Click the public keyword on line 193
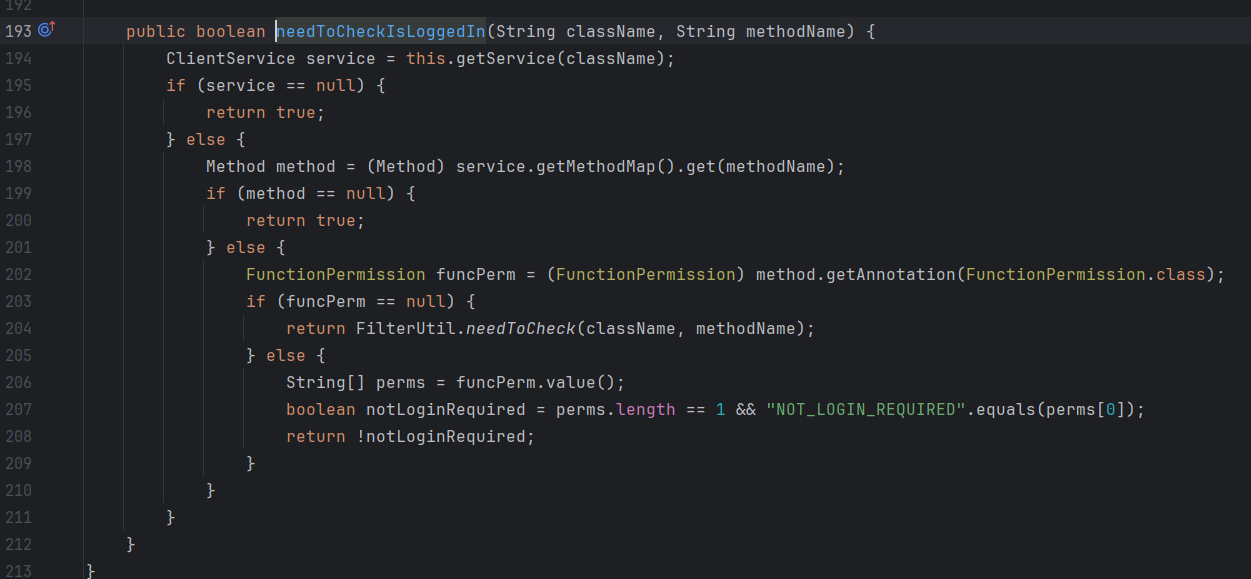This screenshot has width=1251, height=579. click(x=155, y=31)
